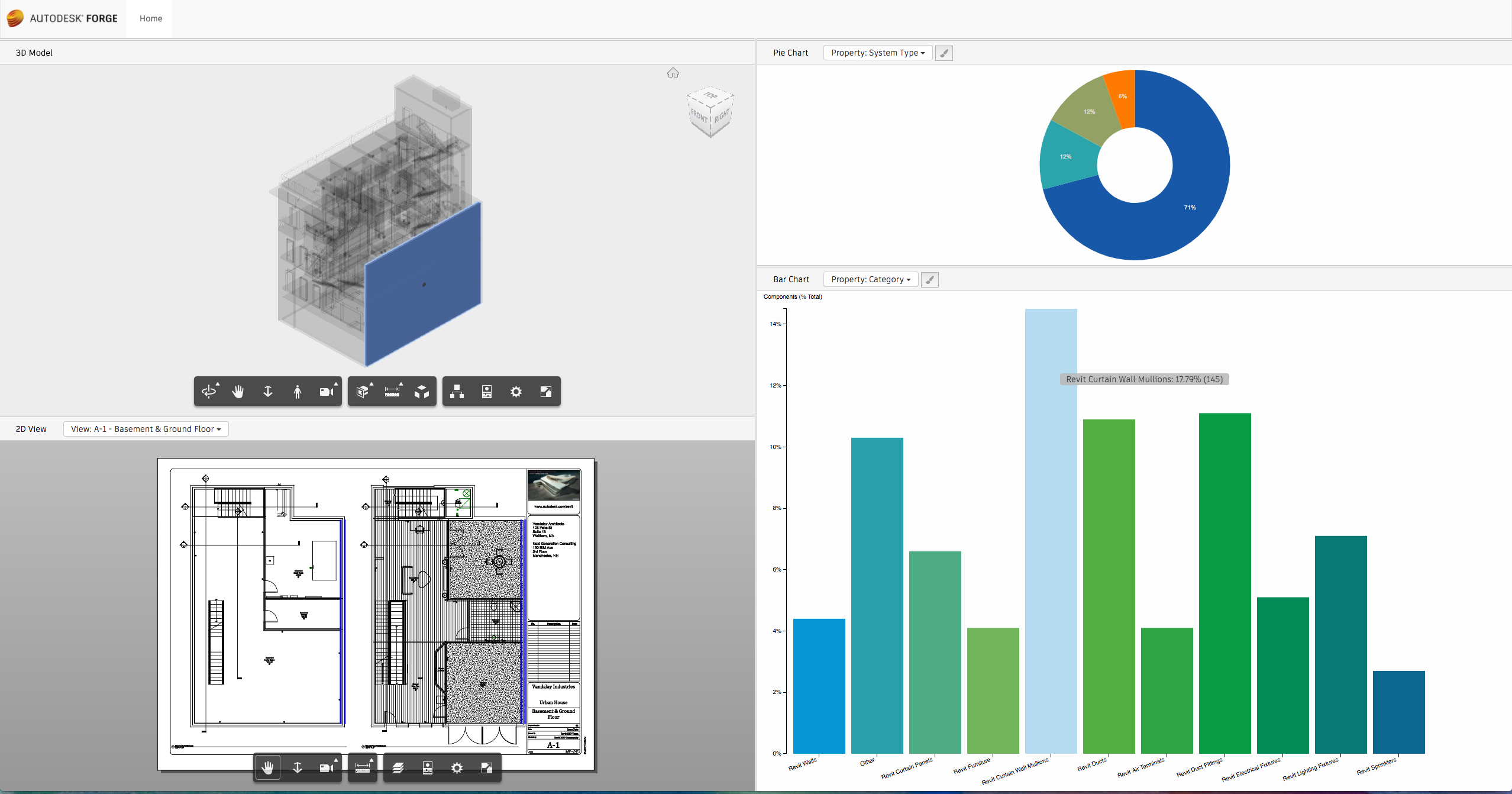Viewport: 1512px width, 794px height.
Task: Activate the First Person walk tool
Action: (298, 391)
